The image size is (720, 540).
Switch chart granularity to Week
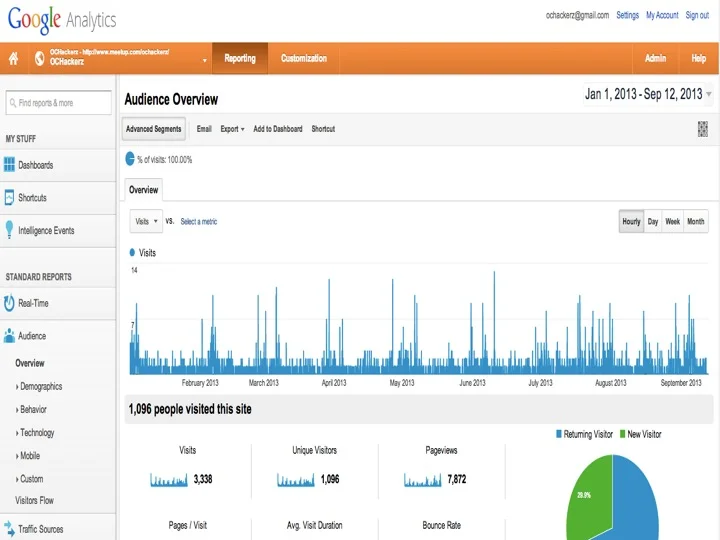click(x=673, y=221)
